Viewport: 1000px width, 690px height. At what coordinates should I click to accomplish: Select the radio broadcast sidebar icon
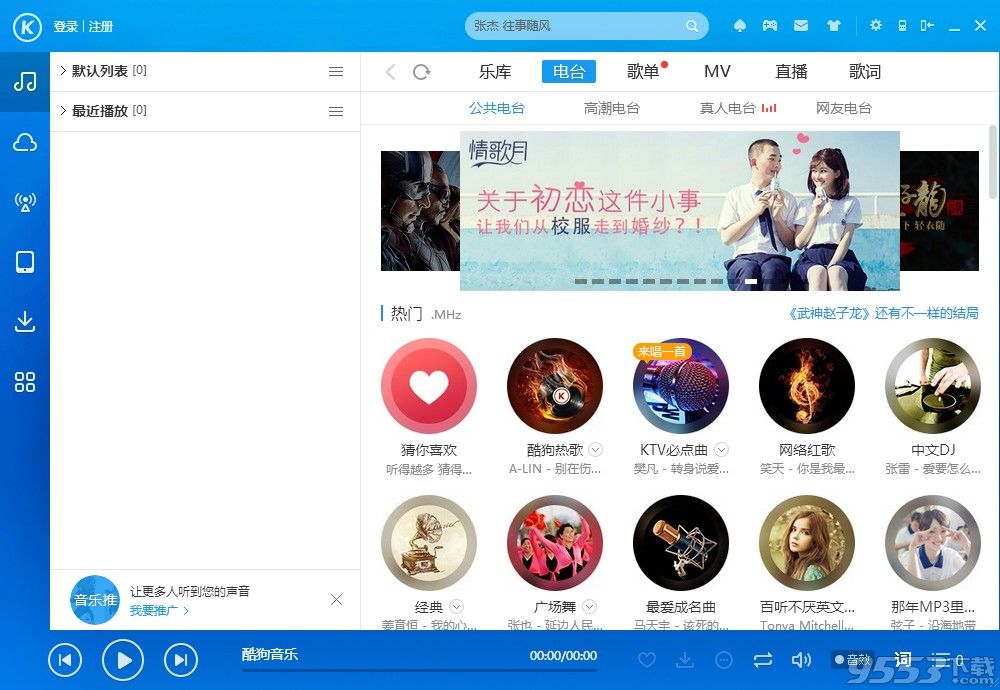(25, 202)
